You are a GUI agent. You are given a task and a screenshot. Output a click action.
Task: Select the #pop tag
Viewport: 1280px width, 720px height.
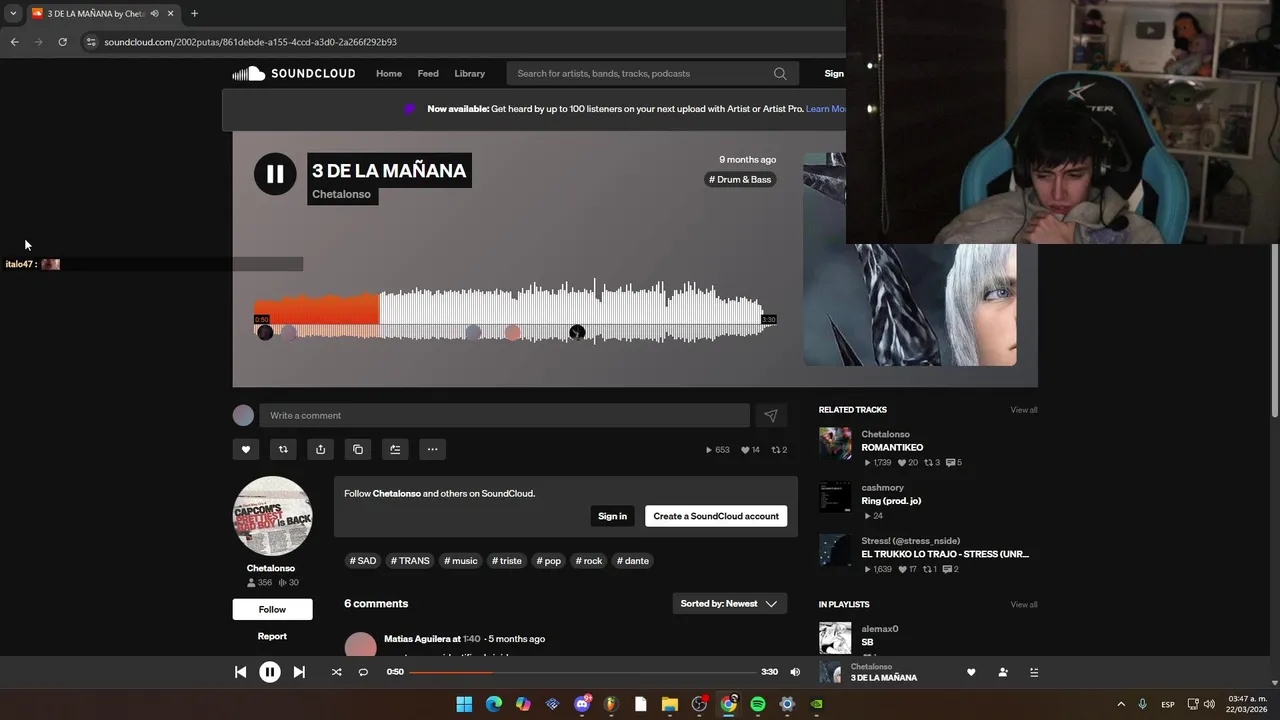point(549,561)
